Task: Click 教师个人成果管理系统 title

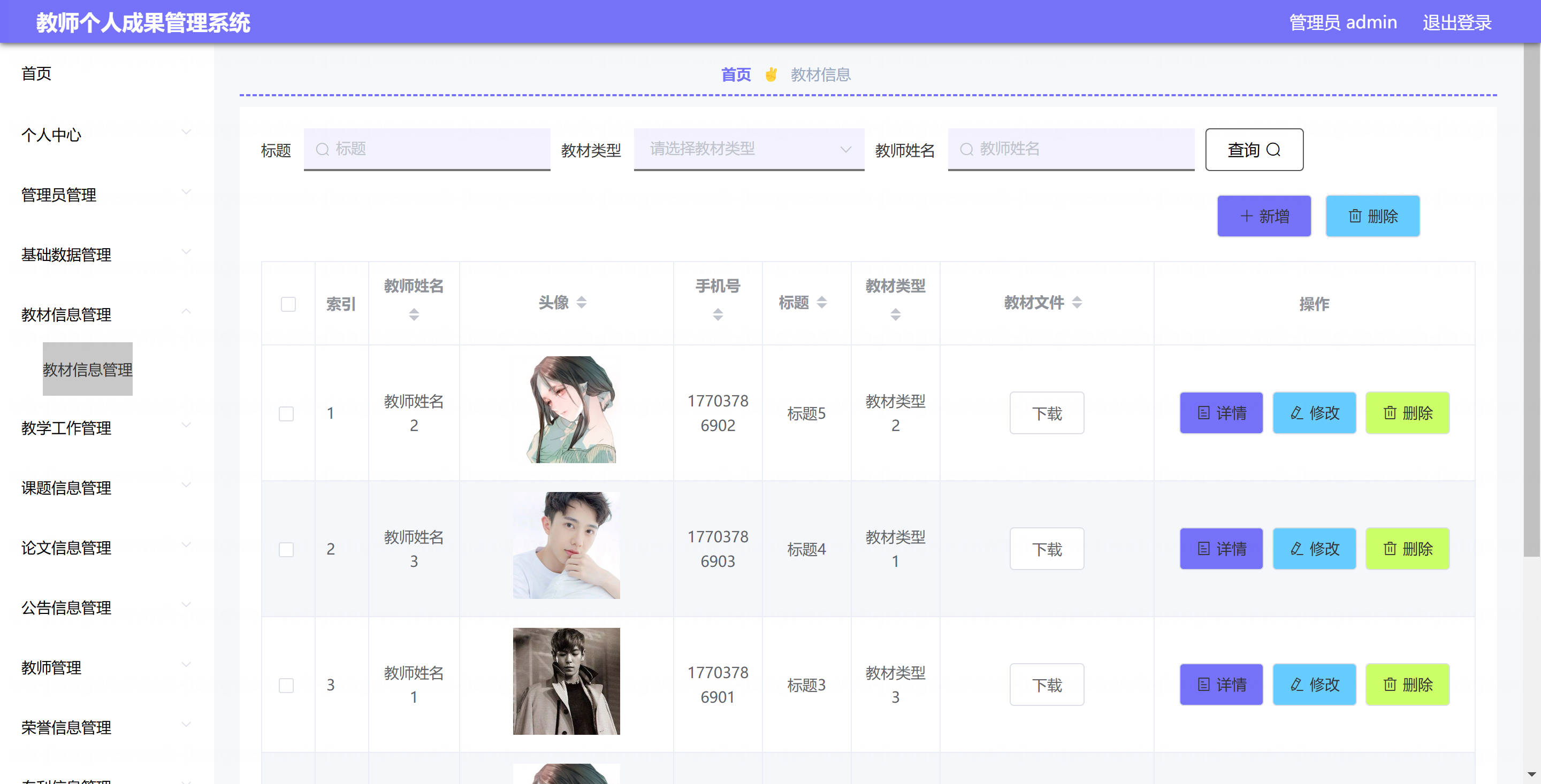Action: (143, 22)
